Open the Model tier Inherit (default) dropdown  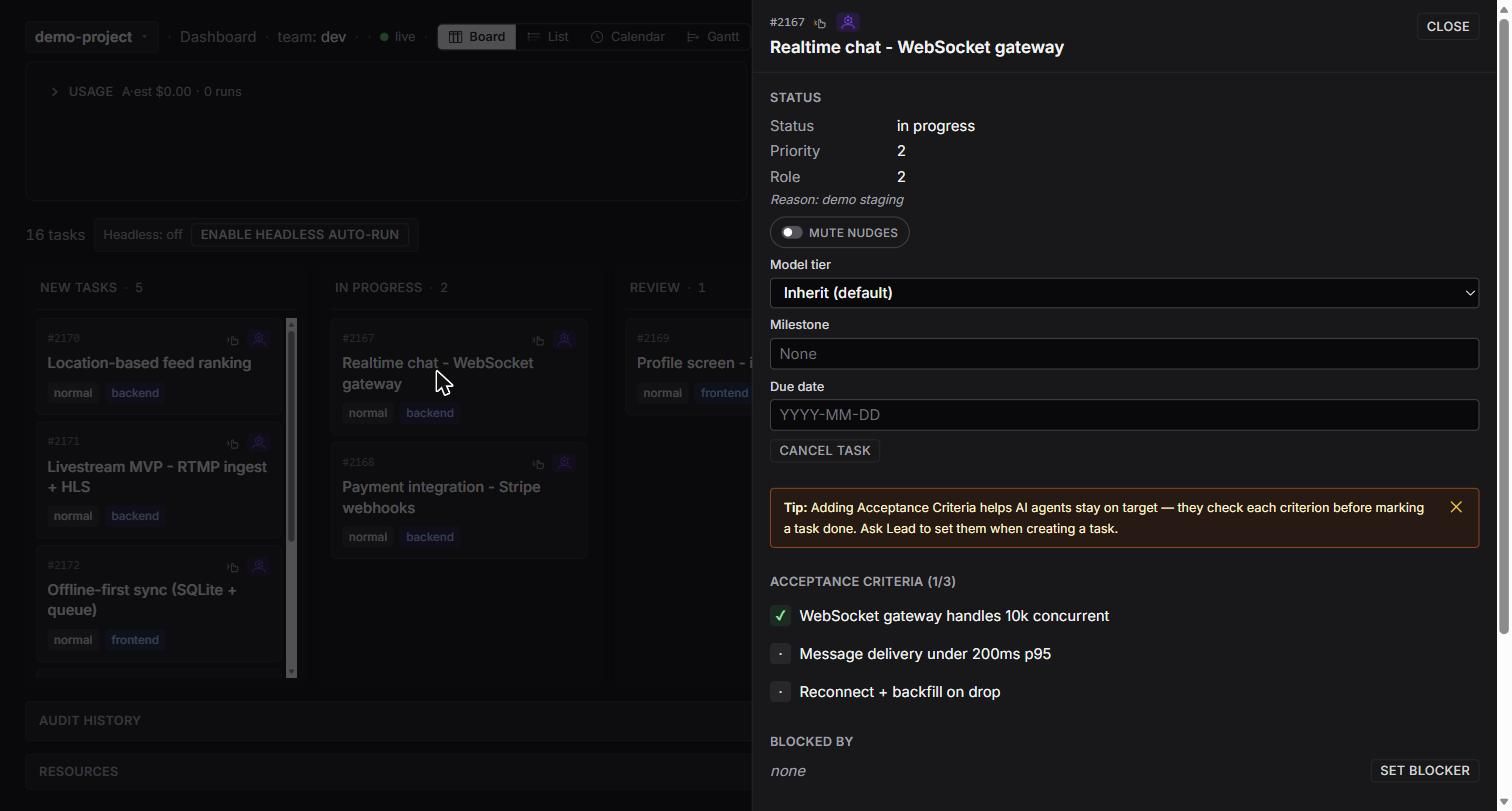(1124, 293)
